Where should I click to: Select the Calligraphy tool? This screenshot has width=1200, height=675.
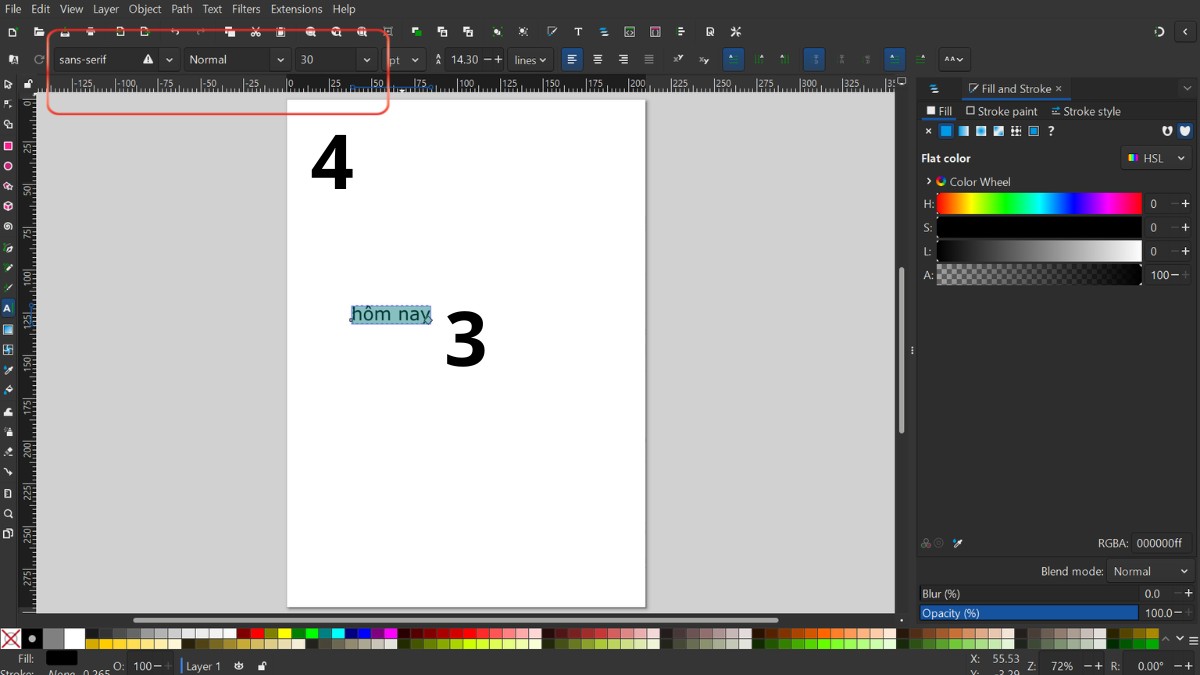click(x=7, y=288)
